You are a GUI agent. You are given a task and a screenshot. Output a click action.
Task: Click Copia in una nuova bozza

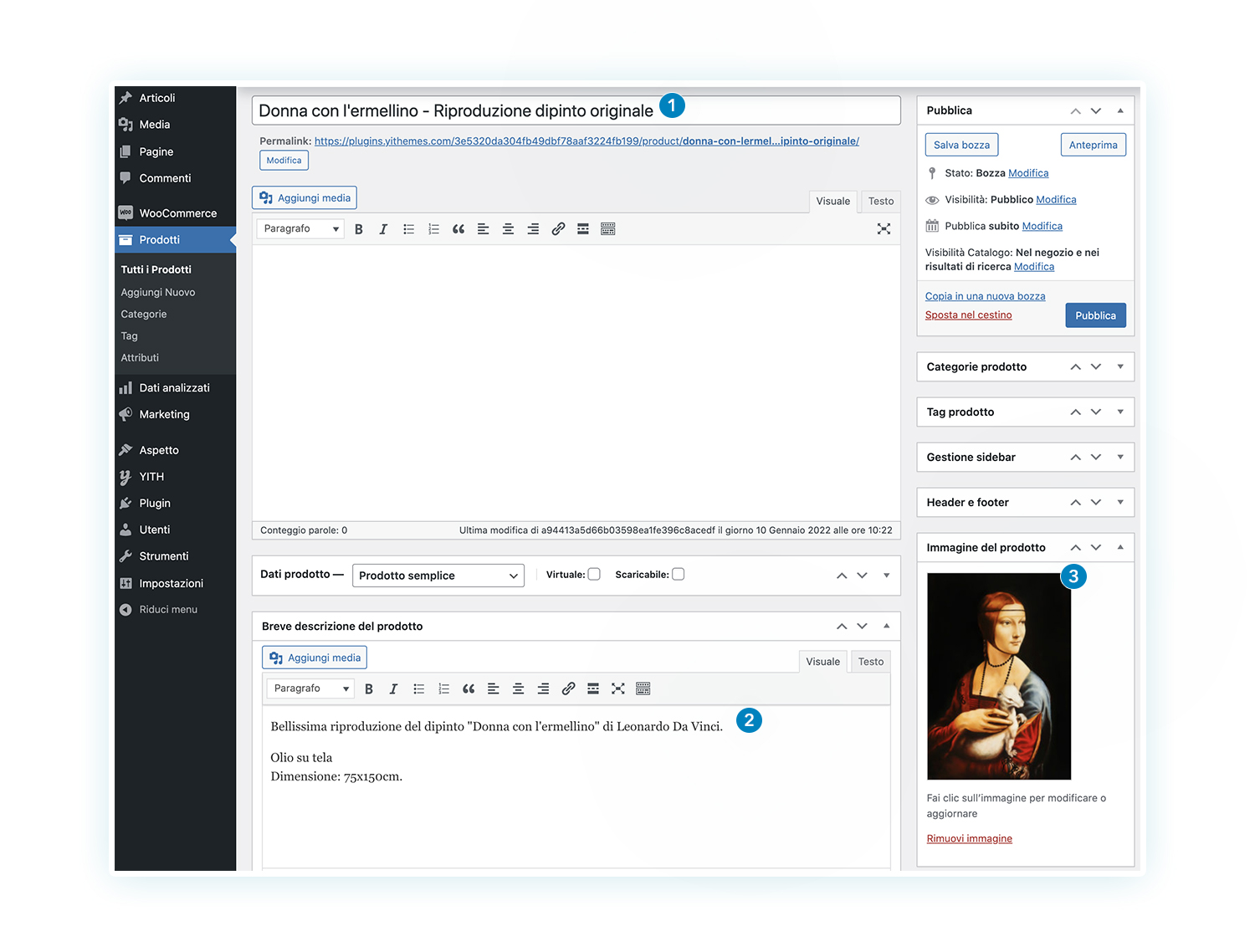pyautogui.click(x=986, y=297)
